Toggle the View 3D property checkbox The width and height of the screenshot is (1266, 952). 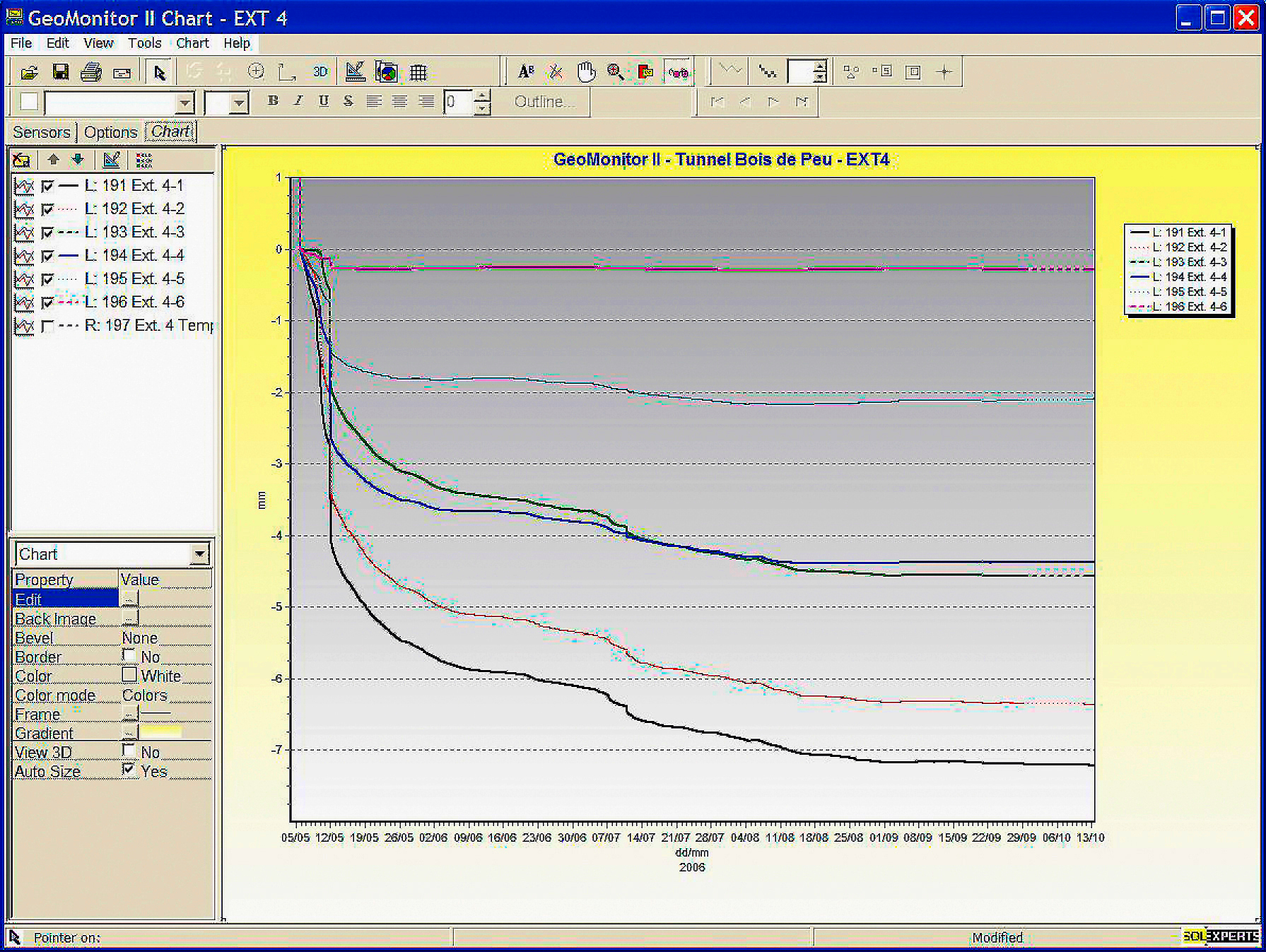point(129,751)
